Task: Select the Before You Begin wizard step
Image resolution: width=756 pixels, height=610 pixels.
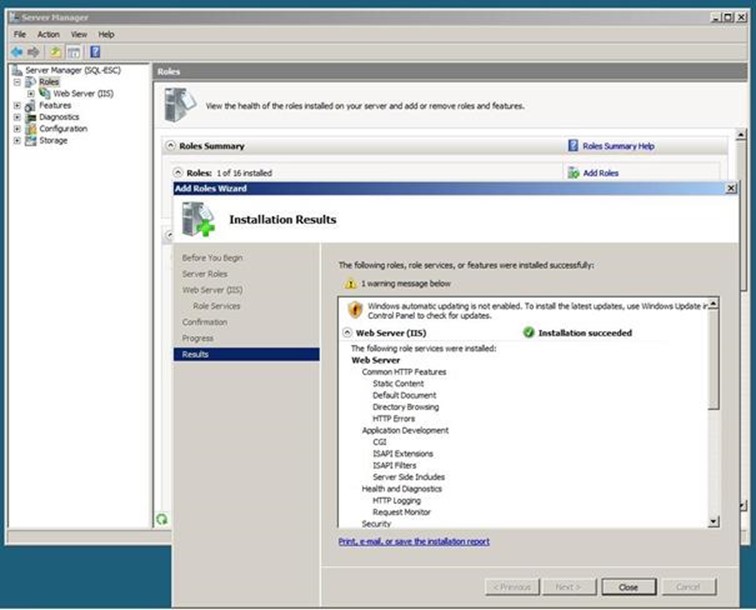Action: tap(212, 258)
